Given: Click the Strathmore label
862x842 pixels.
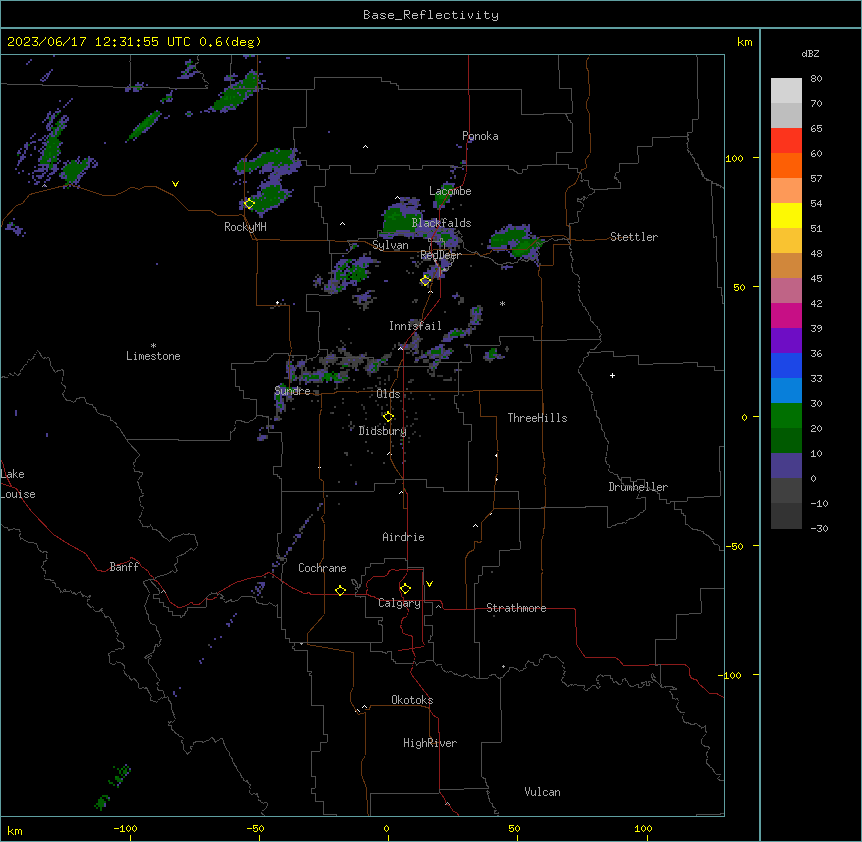Looking at the screenshot, I should click(516, 608).
